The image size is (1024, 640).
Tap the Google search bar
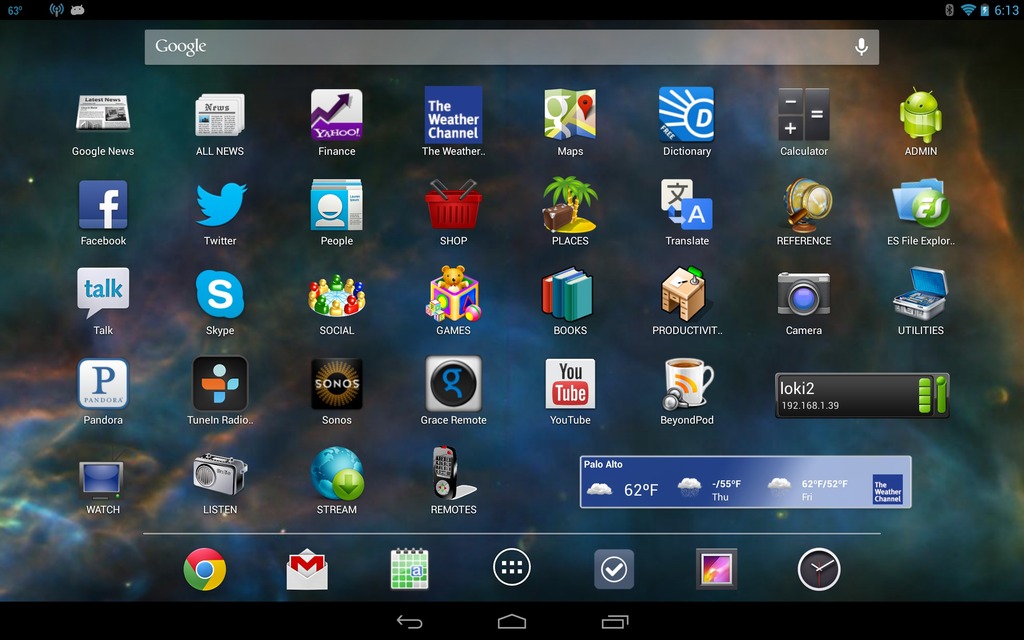coord(511,47)
